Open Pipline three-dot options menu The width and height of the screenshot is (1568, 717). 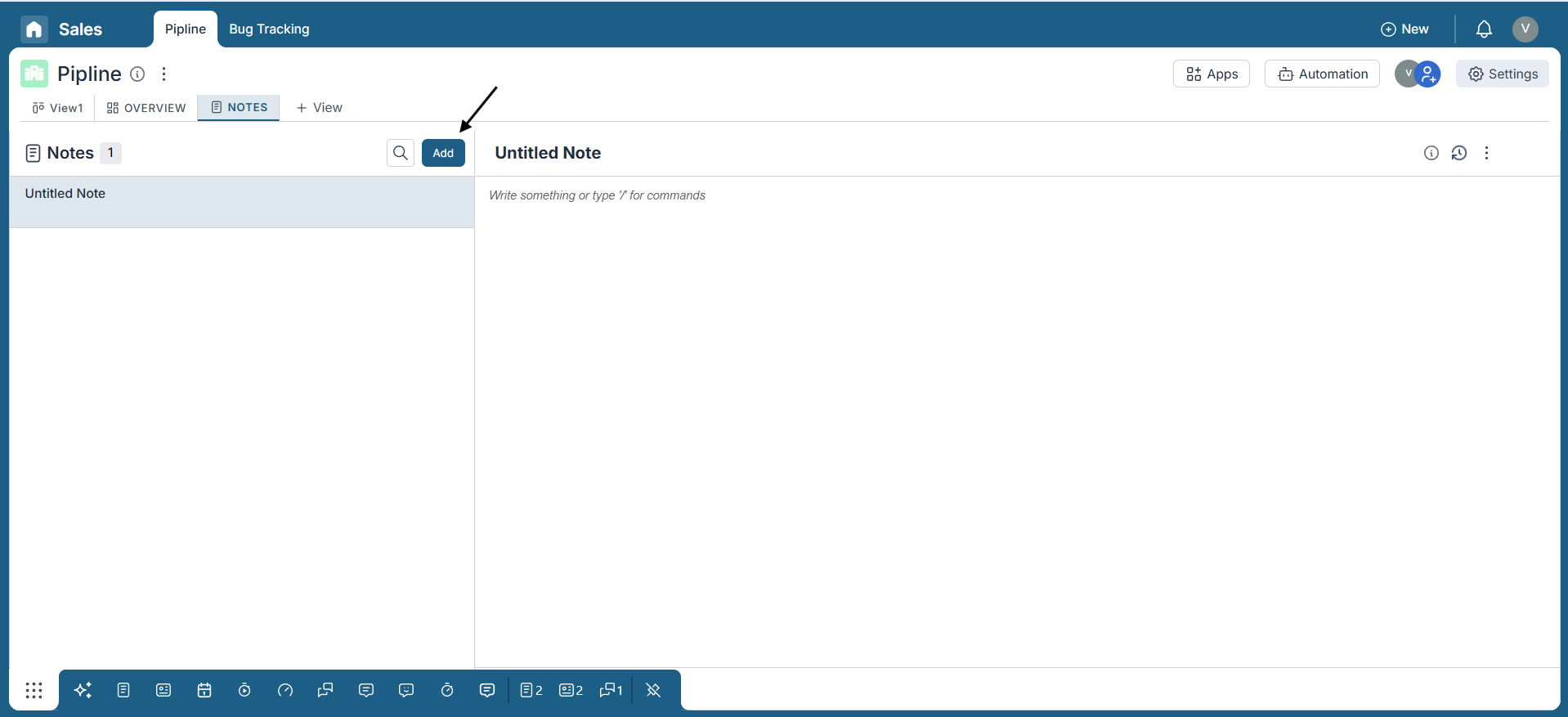[x=164, y=74]
